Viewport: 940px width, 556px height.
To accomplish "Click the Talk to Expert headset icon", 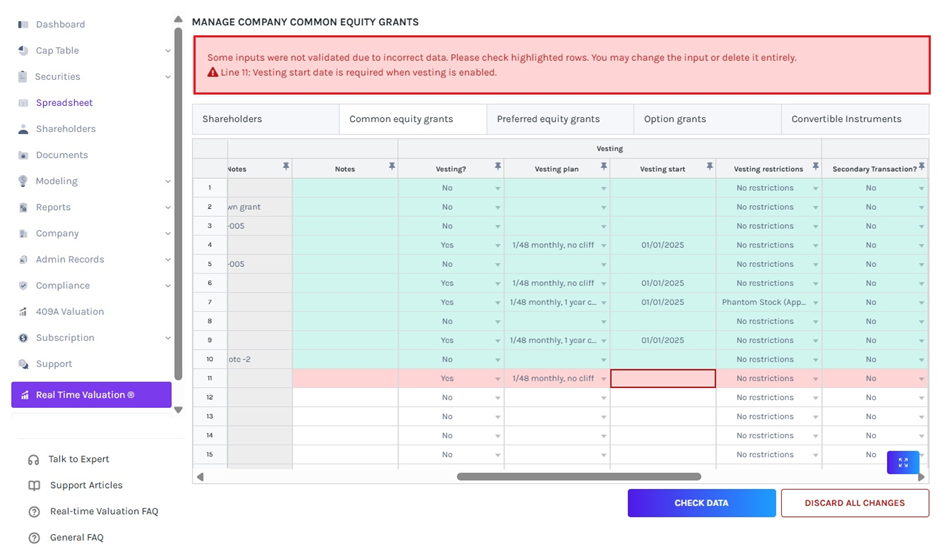I will tap(34, 460).
